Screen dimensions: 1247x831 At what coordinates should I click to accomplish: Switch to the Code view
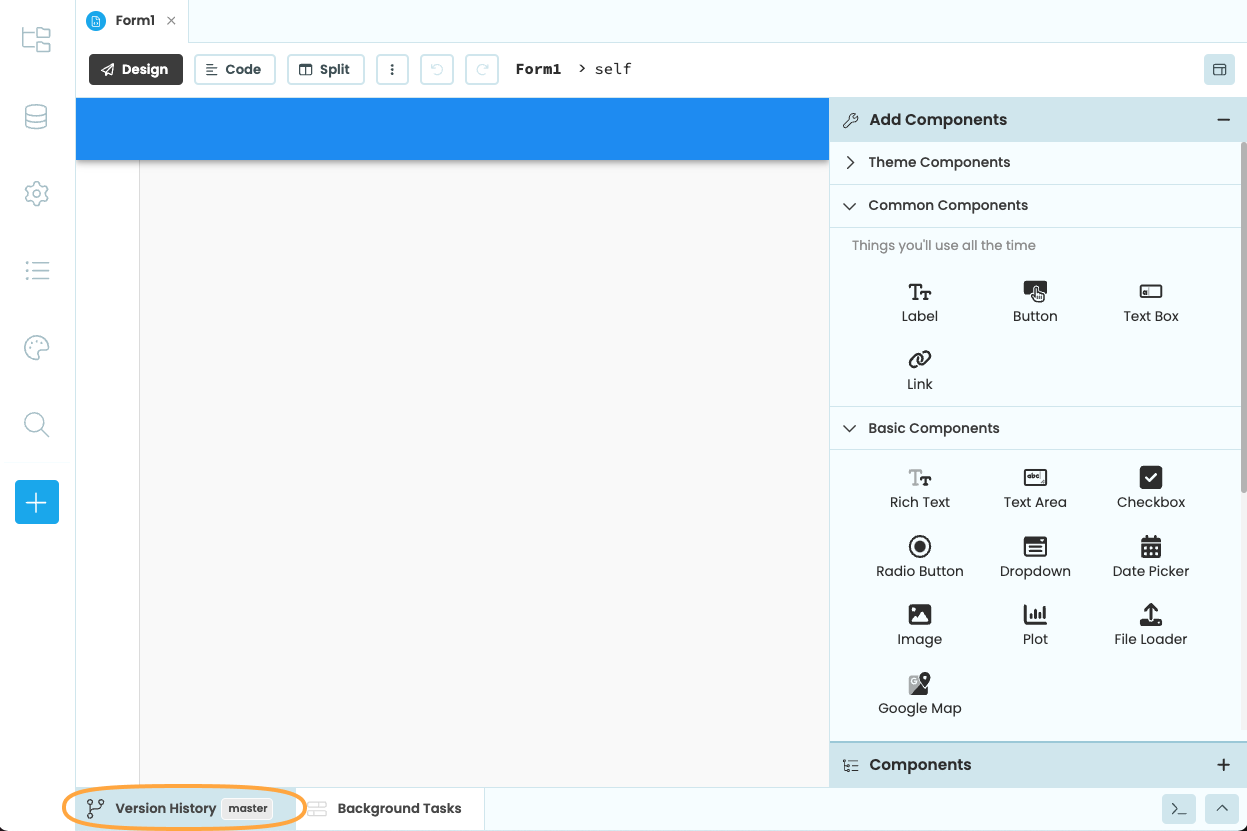point(234,69)
